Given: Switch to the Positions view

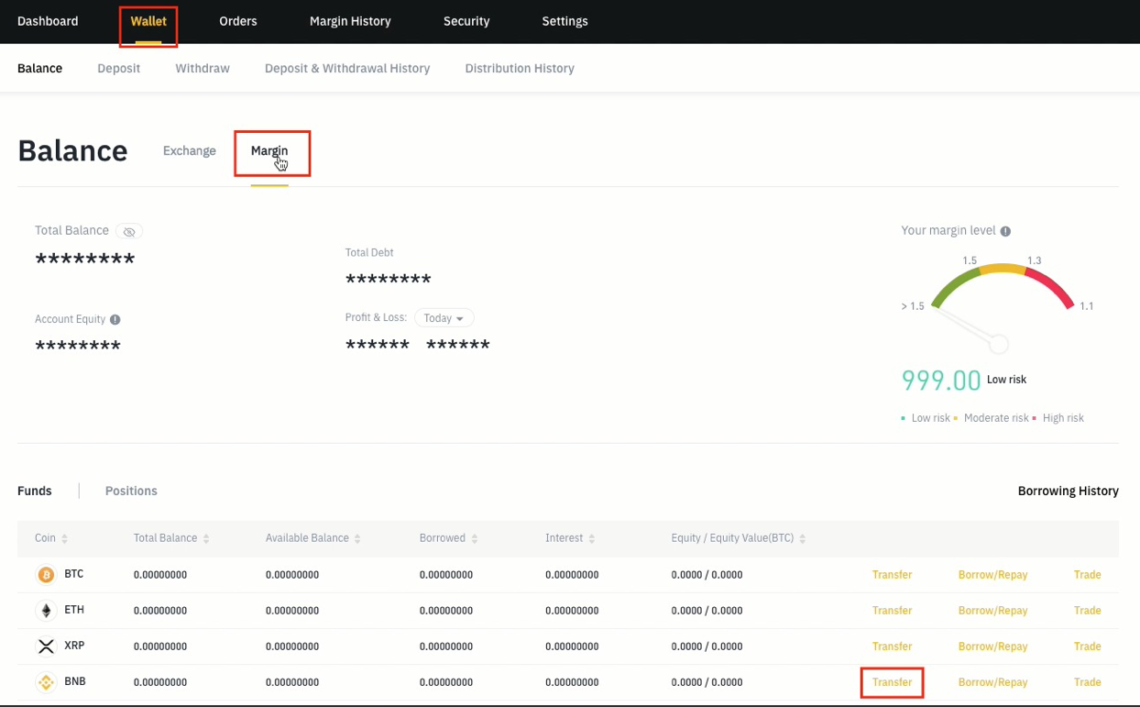Looking at the screenshot, I should (130, 491).
